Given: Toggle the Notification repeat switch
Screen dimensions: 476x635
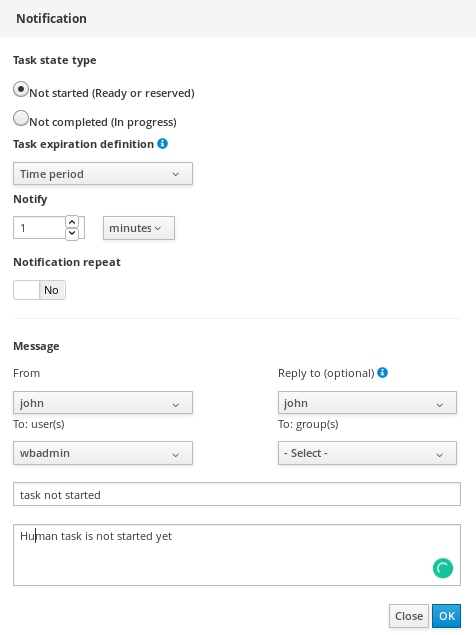Looking at the screenshot, I should [39, 290].
